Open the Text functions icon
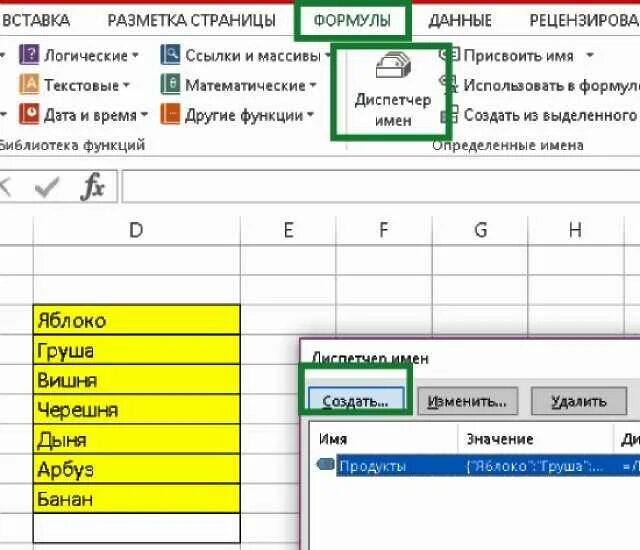 coord(29,85)
